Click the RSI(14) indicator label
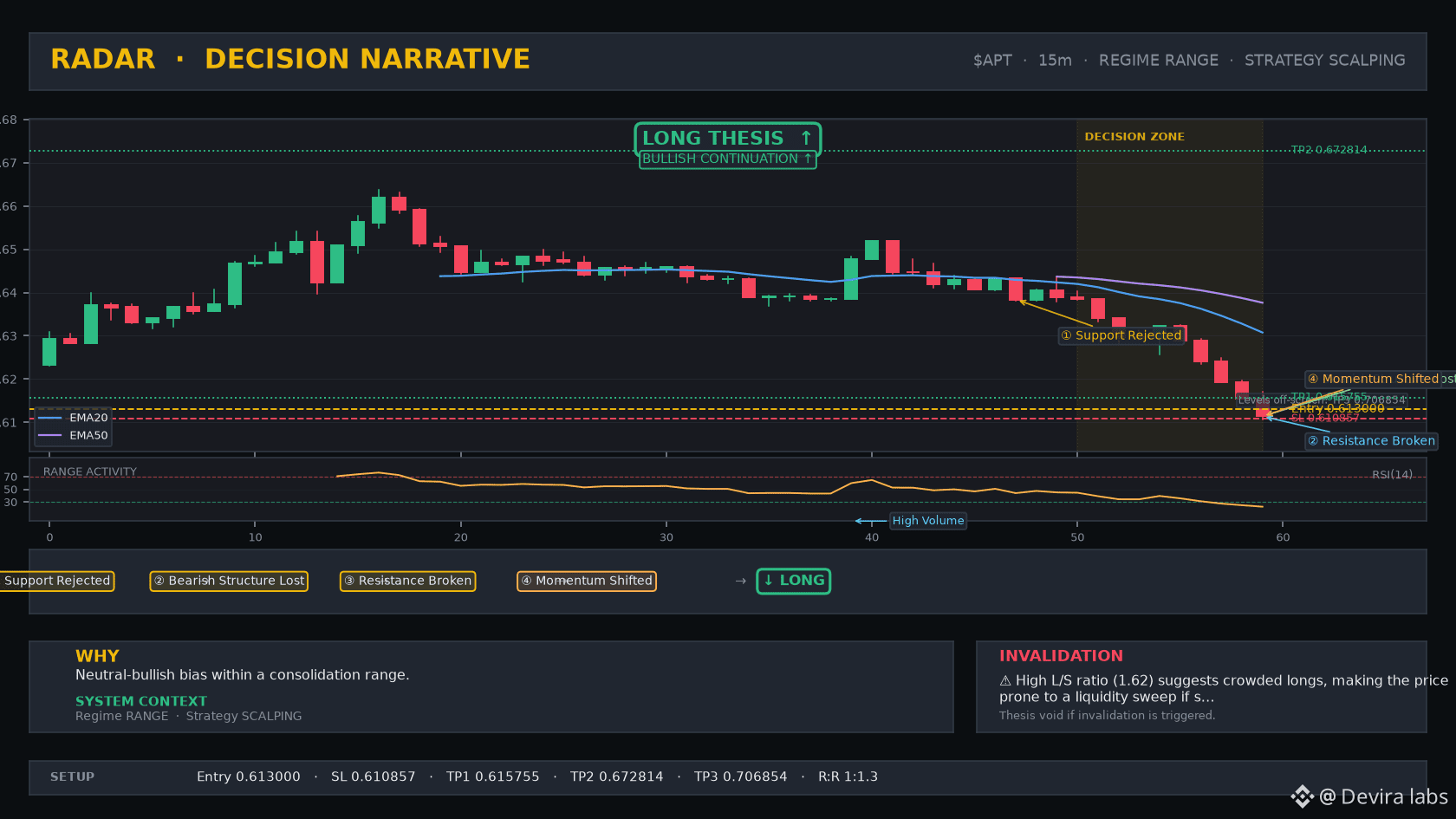 tap(1392, 474)
